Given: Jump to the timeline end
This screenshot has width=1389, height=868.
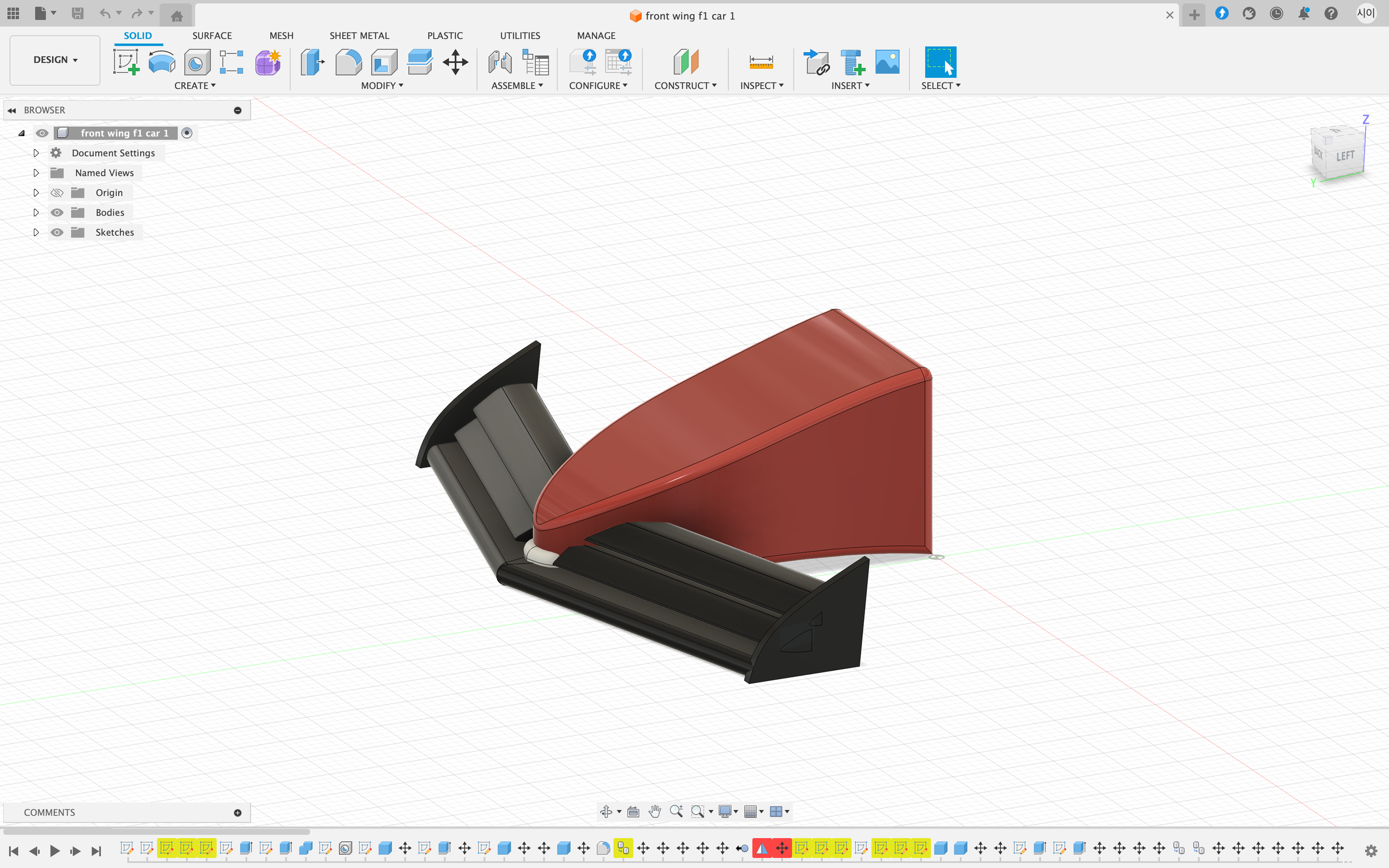Looking at the screenshot, I should click(x=97, y=851).
